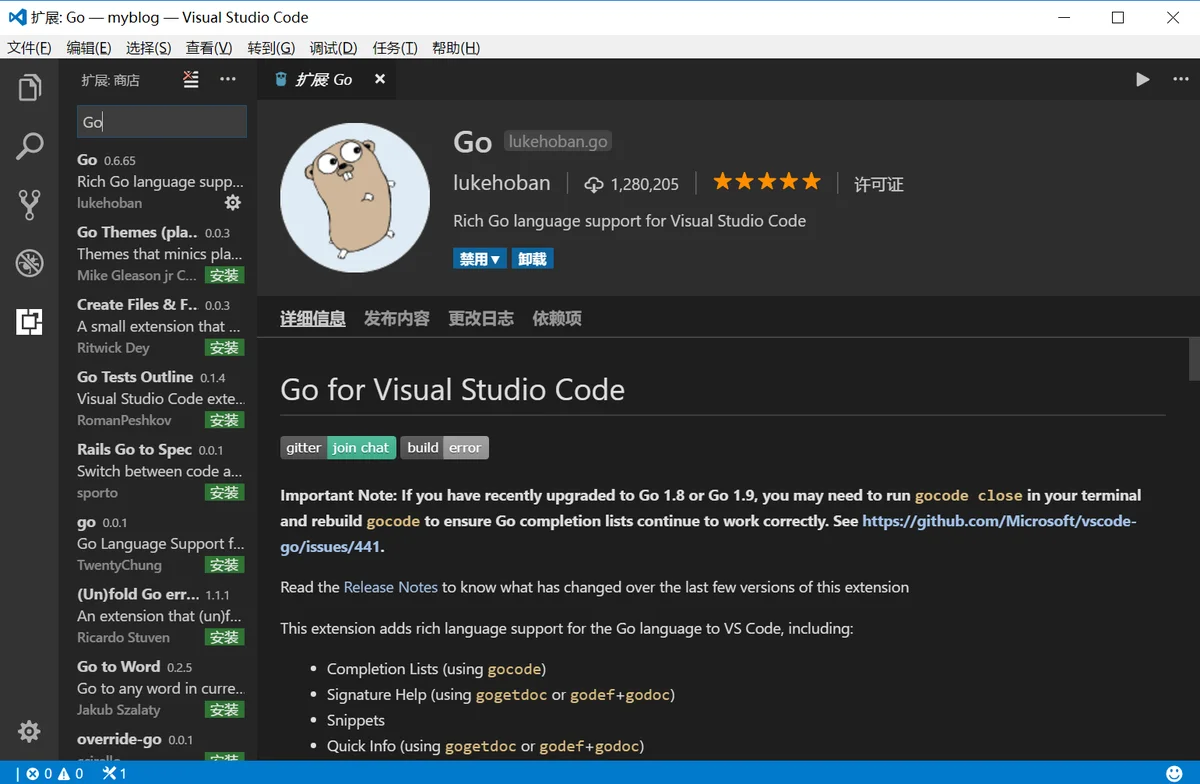This screenshot has width=1200, height=784.
Task: Open the Source Control view
Action: point(29,204)
